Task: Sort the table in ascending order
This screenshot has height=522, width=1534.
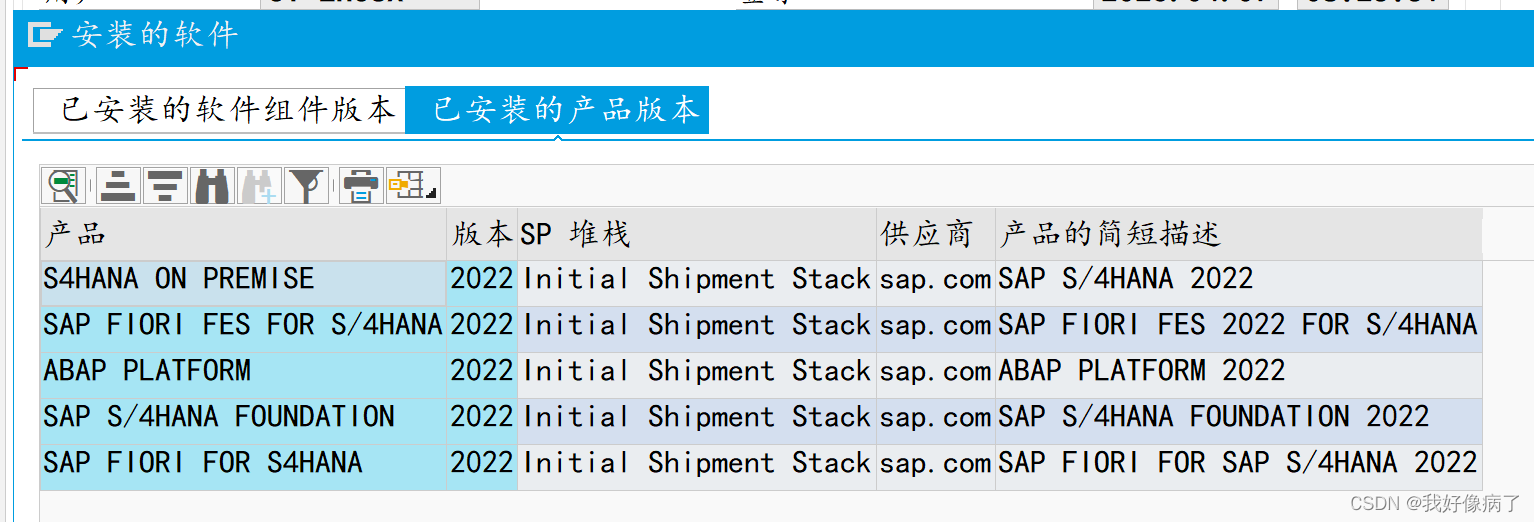Action: pos(118,186)
